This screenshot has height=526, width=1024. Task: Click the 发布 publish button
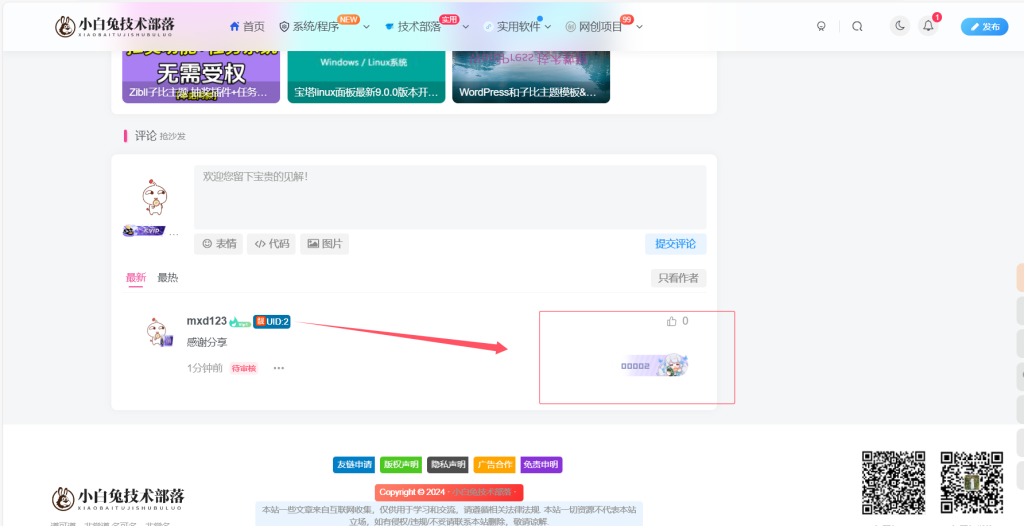[984, 27]
